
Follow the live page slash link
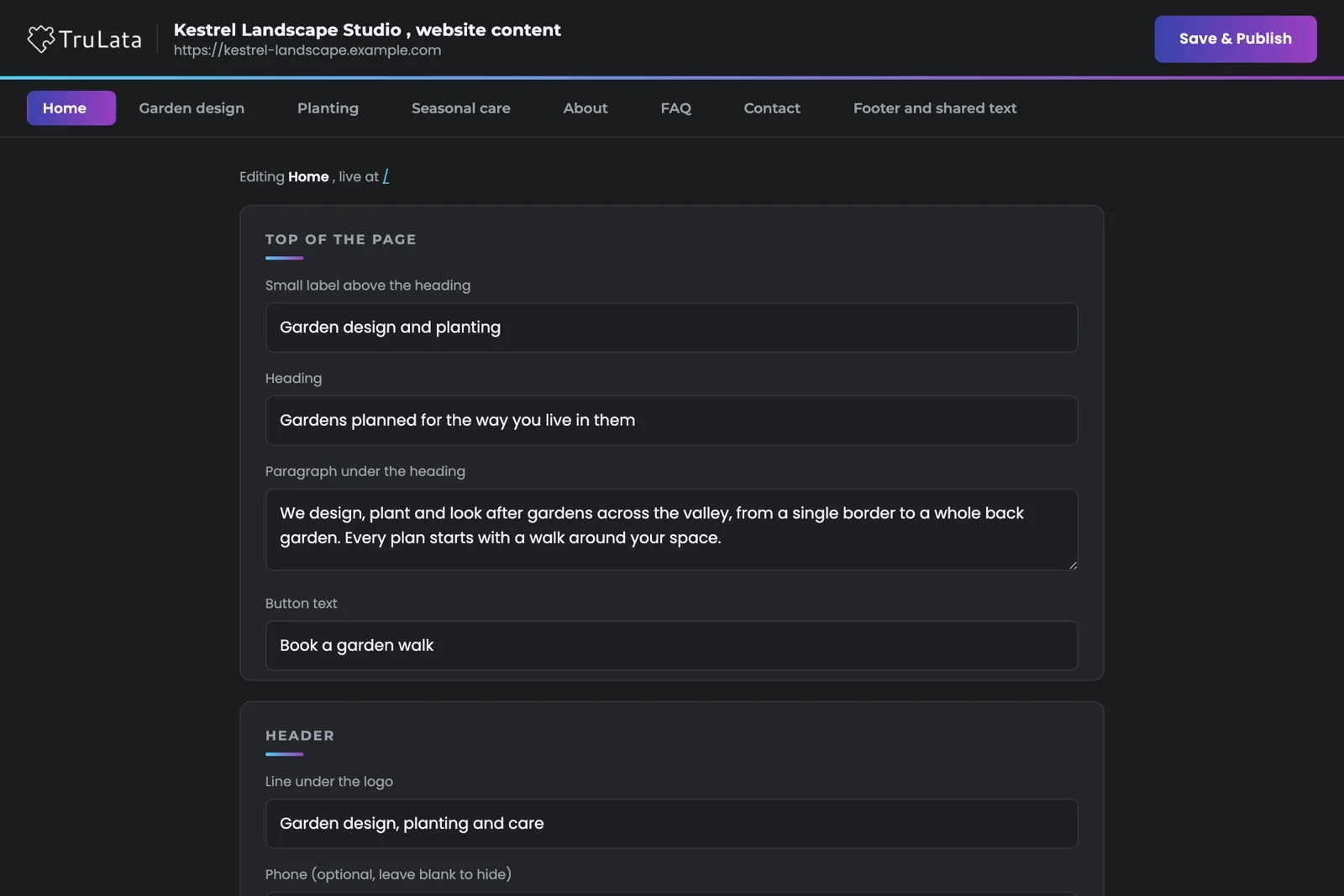(386, 176)
